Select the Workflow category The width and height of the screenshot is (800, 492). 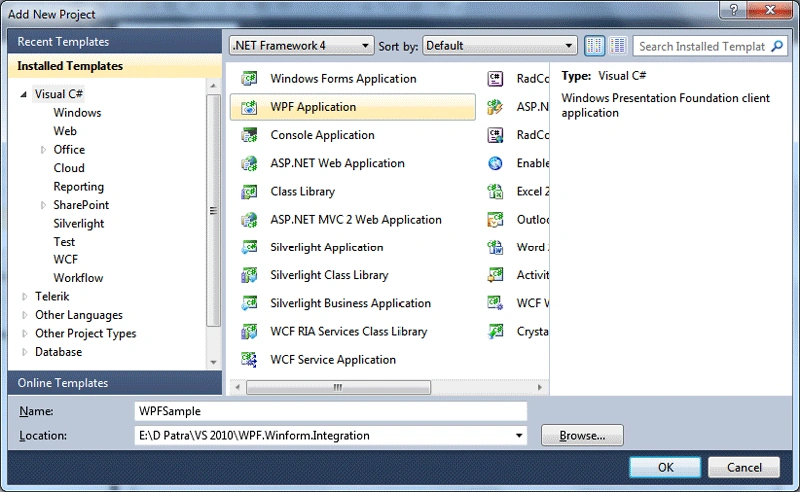[x=78, y=278]
